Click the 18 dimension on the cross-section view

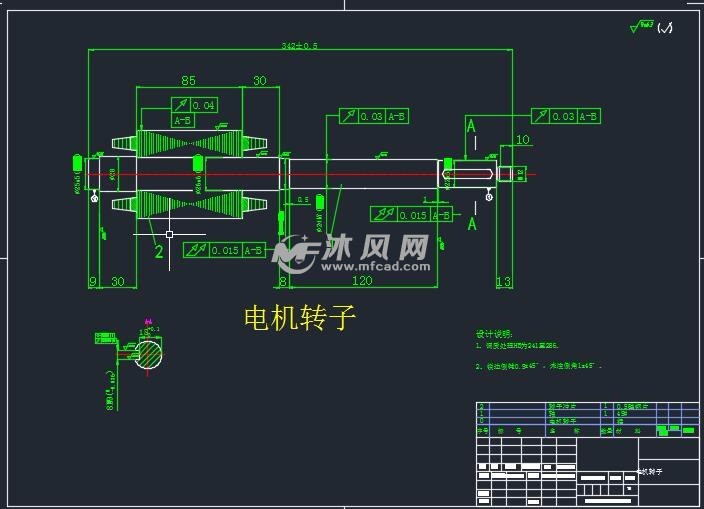144,332
